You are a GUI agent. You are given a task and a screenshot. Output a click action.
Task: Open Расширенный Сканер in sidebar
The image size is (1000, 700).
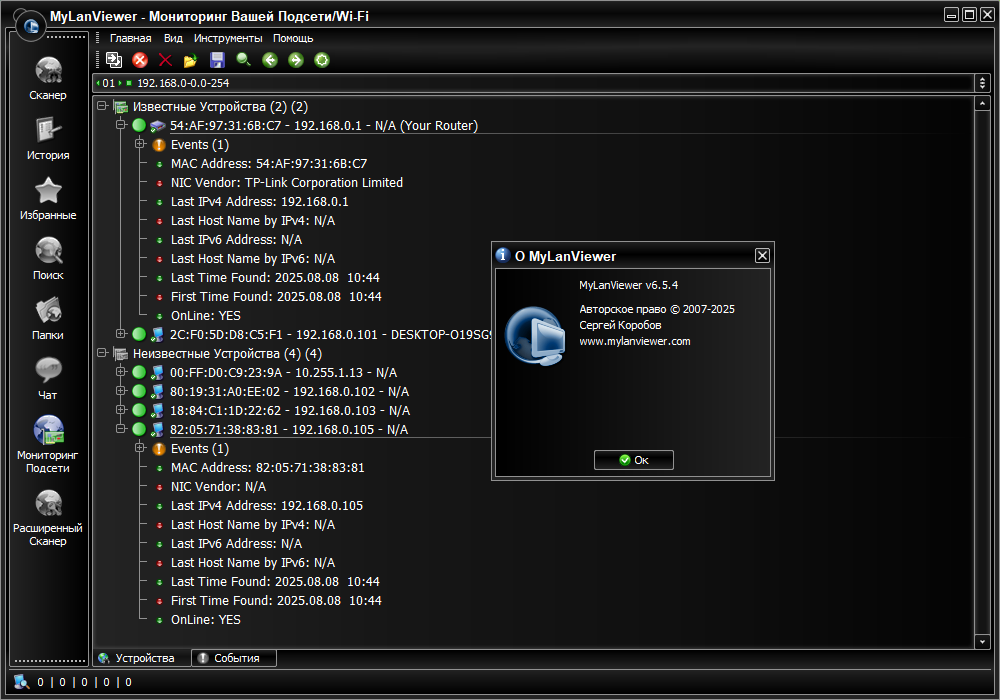coord(48,517)
